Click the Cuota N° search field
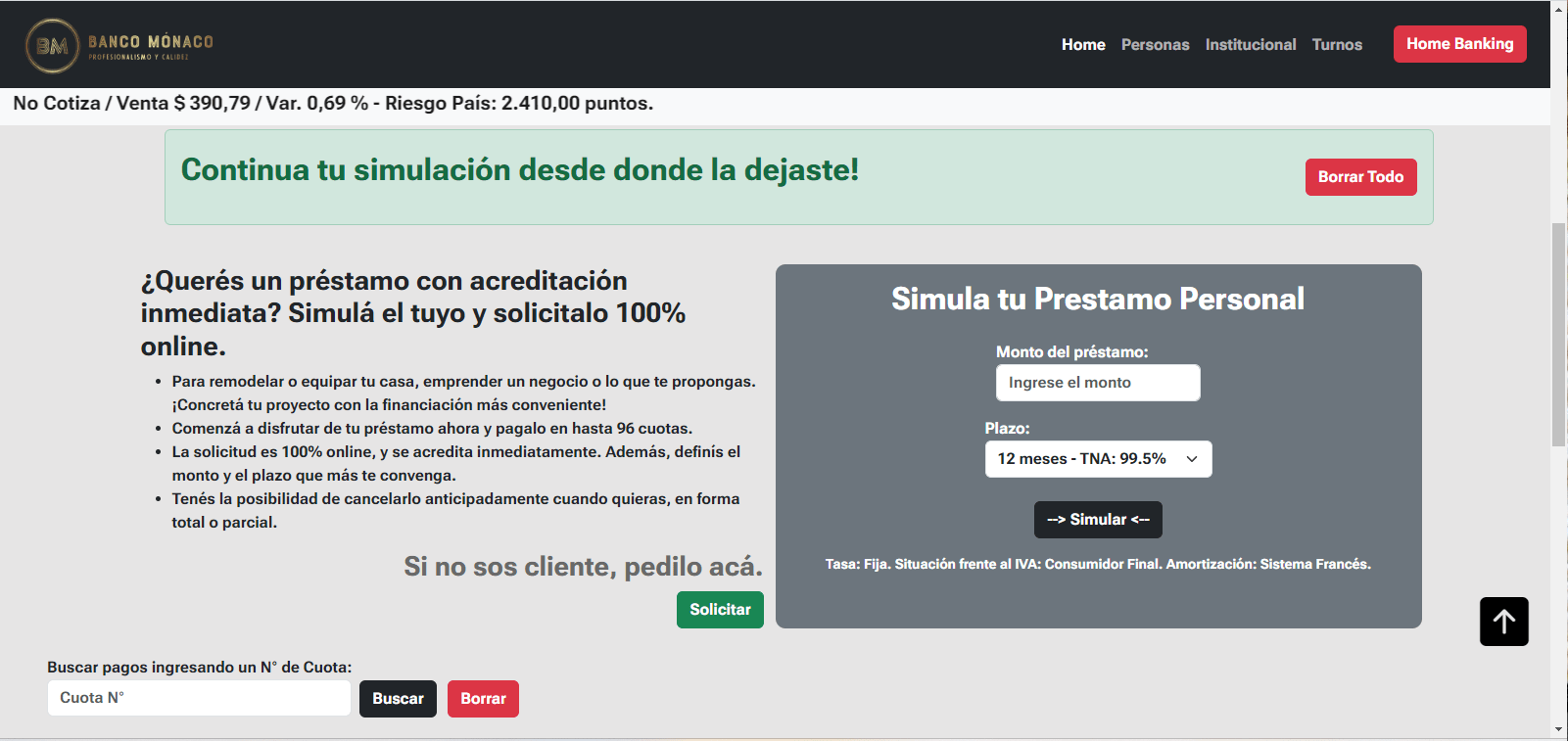This screenshot has width=1568, height=741. tap(199, 698)
